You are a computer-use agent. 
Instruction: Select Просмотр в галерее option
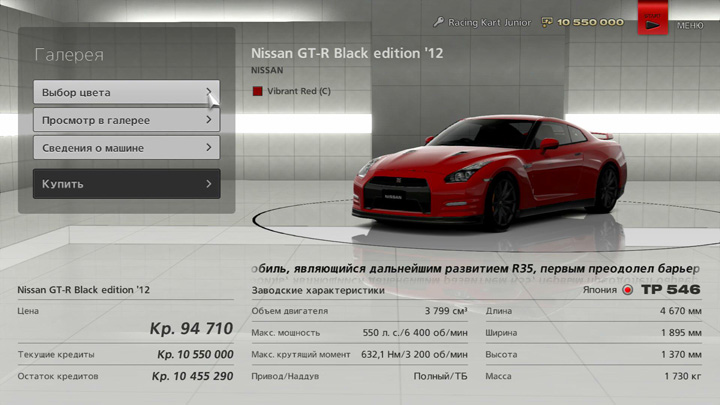pos(120,120)
